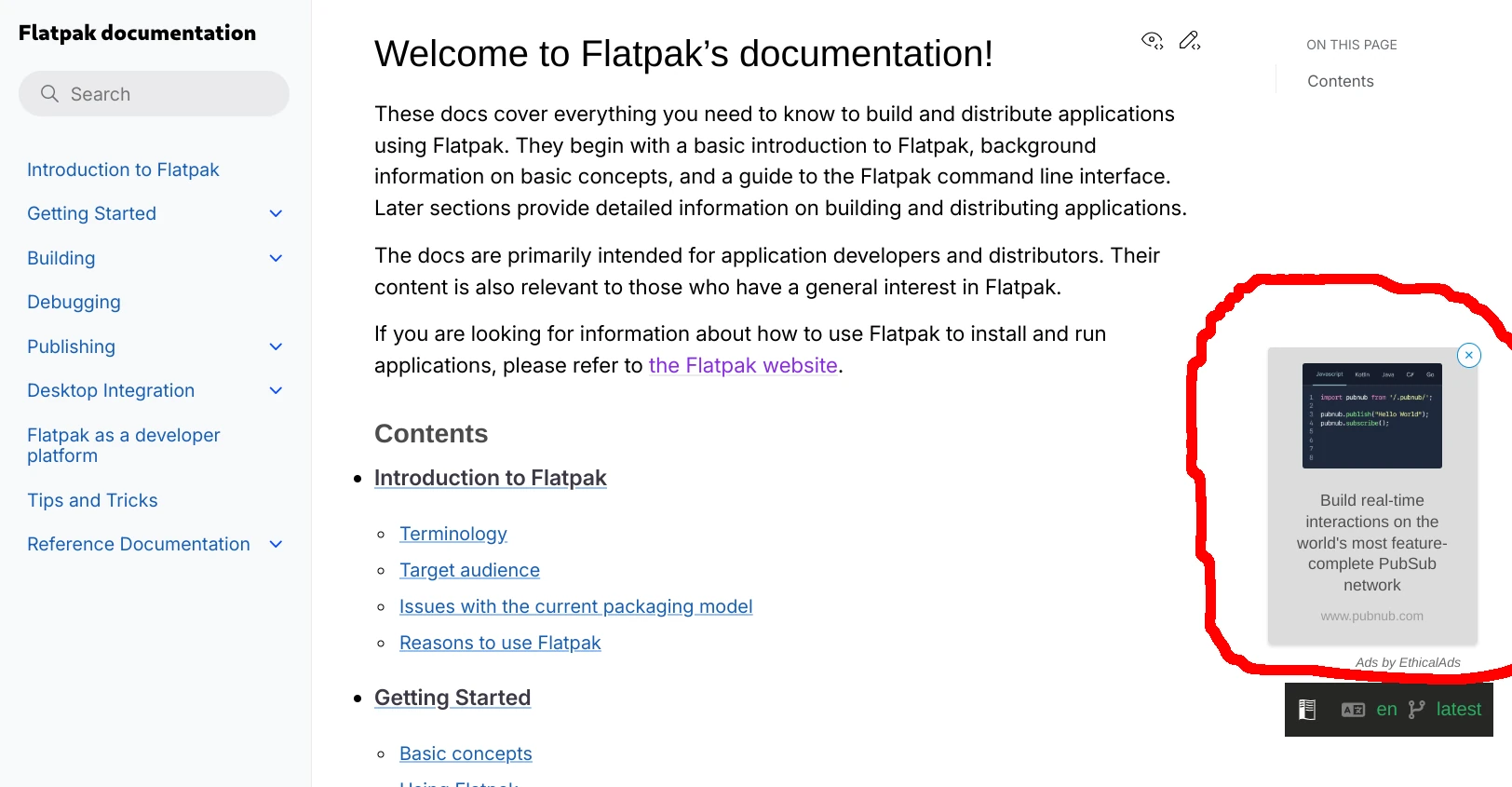This screenshot has width=1512, height=787.
Task: Click the Search input field
Action: 154,94
